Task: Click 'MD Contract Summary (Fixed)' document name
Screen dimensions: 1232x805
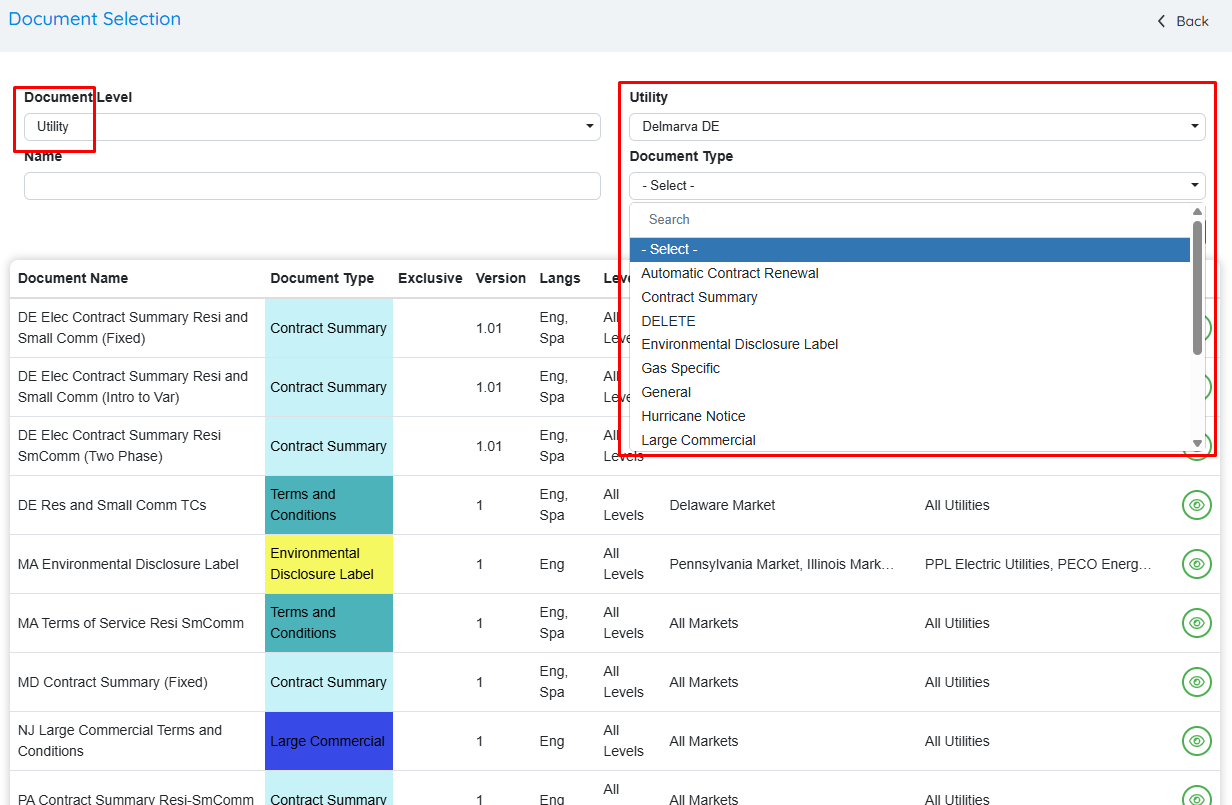Action: pos(113,682)
